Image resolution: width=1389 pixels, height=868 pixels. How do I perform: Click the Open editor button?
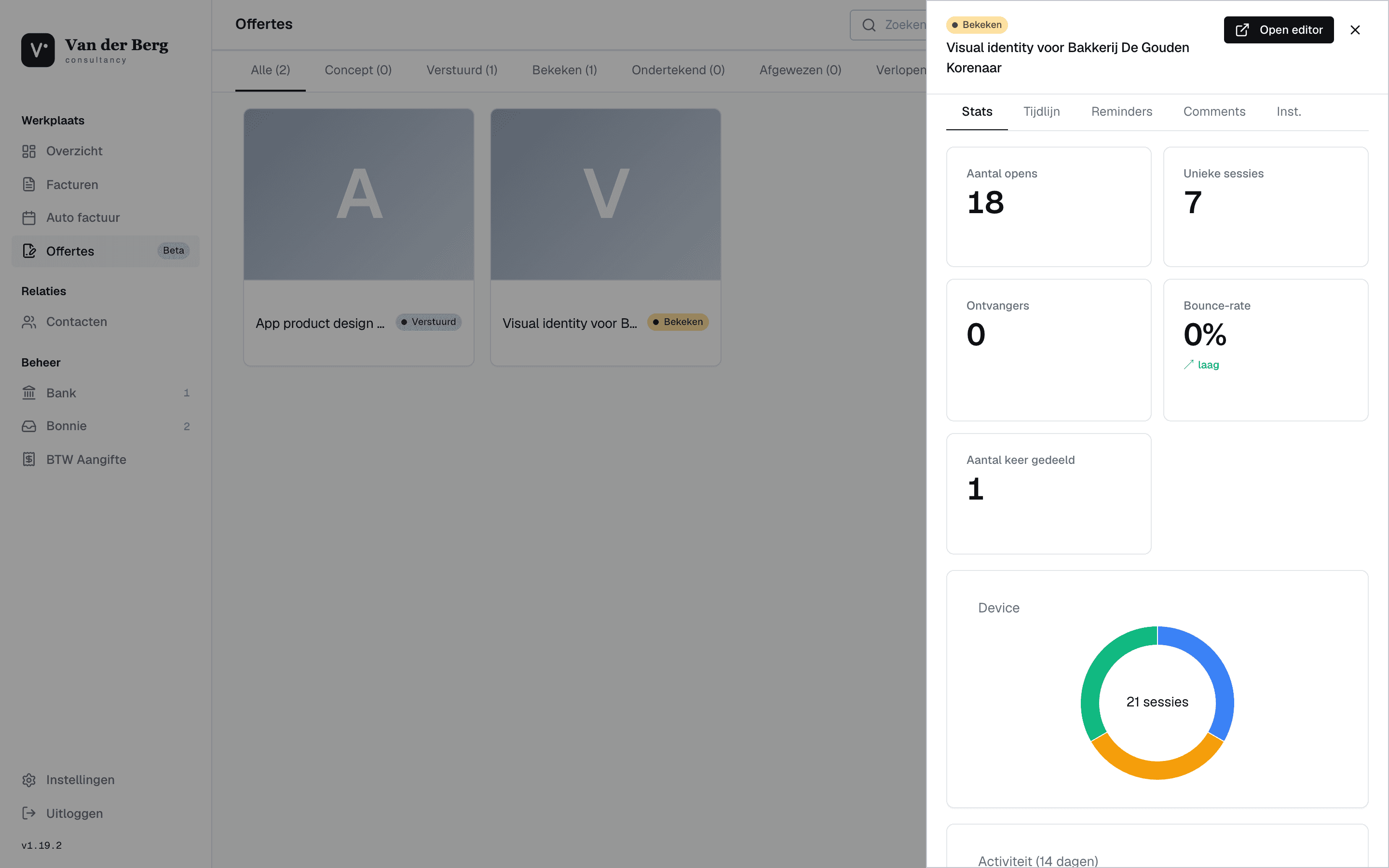pyautogui.click(x=1279, y=30)
